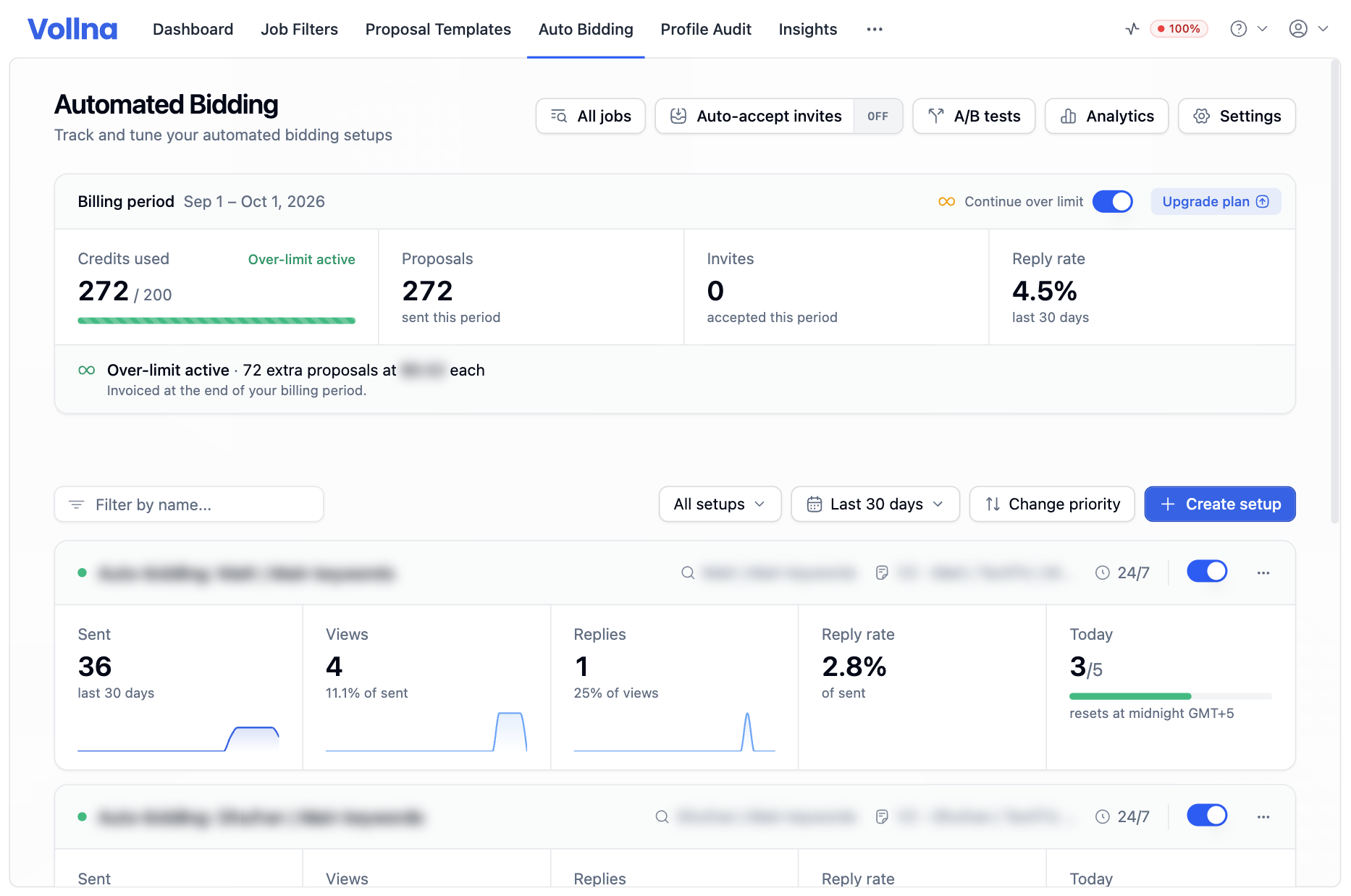Click the 'Sep 1 – Oct 1, 2026' billing period
The image size is (1351, 896).
tap(254, 202)
